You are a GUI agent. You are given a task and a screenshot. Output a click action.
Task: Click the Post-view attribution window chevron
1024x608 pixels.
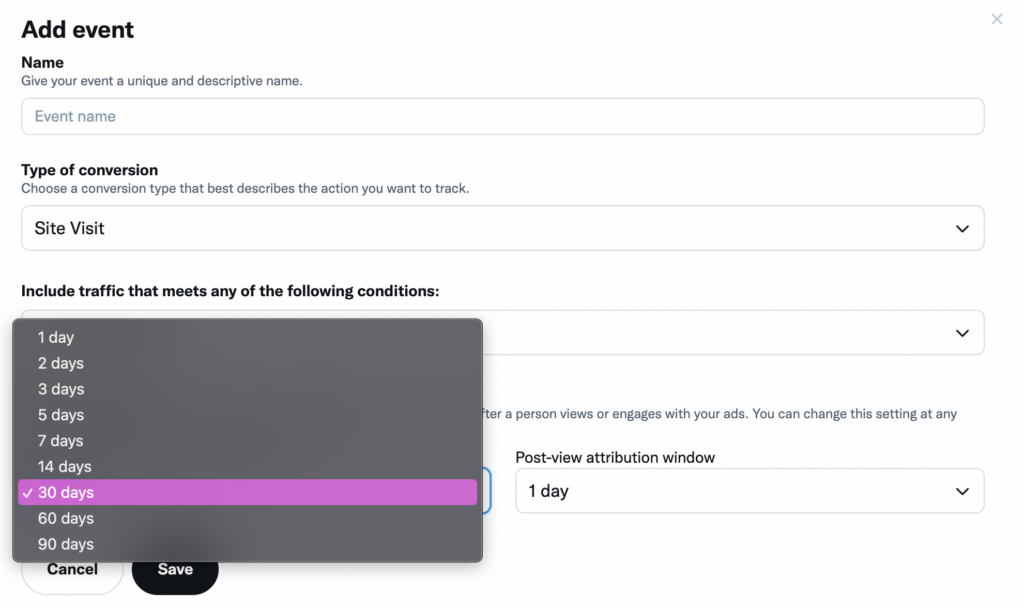(x=962, y=490)
